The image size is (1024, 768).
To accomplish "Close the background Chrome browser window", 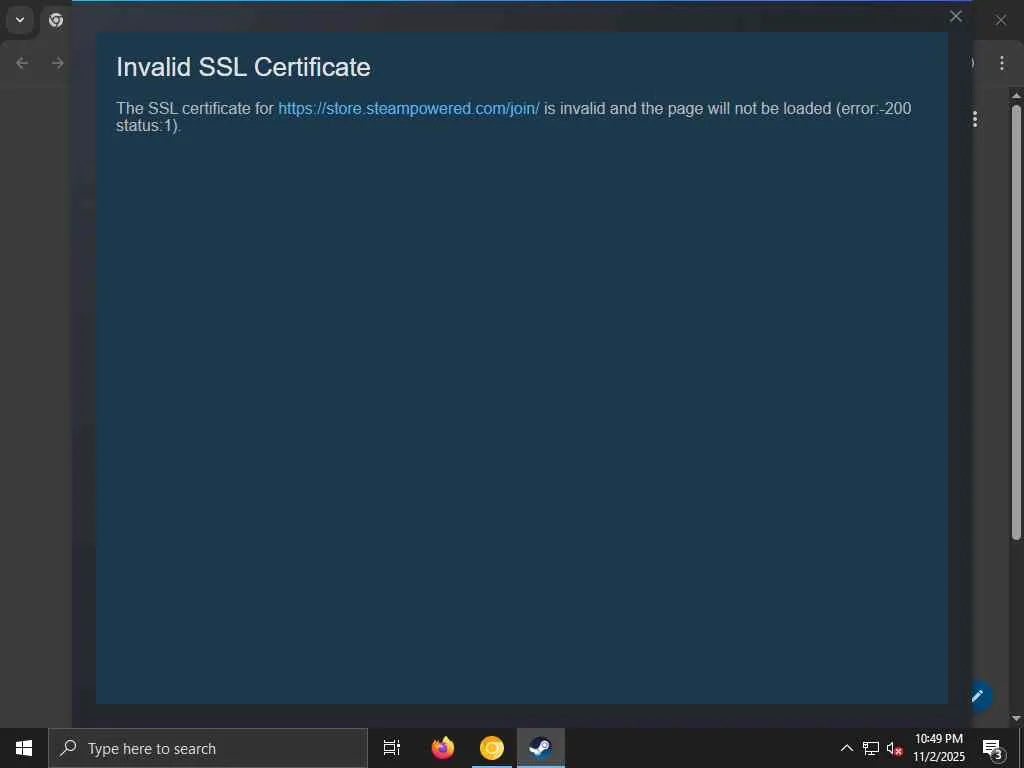I will click(1000, 20).
